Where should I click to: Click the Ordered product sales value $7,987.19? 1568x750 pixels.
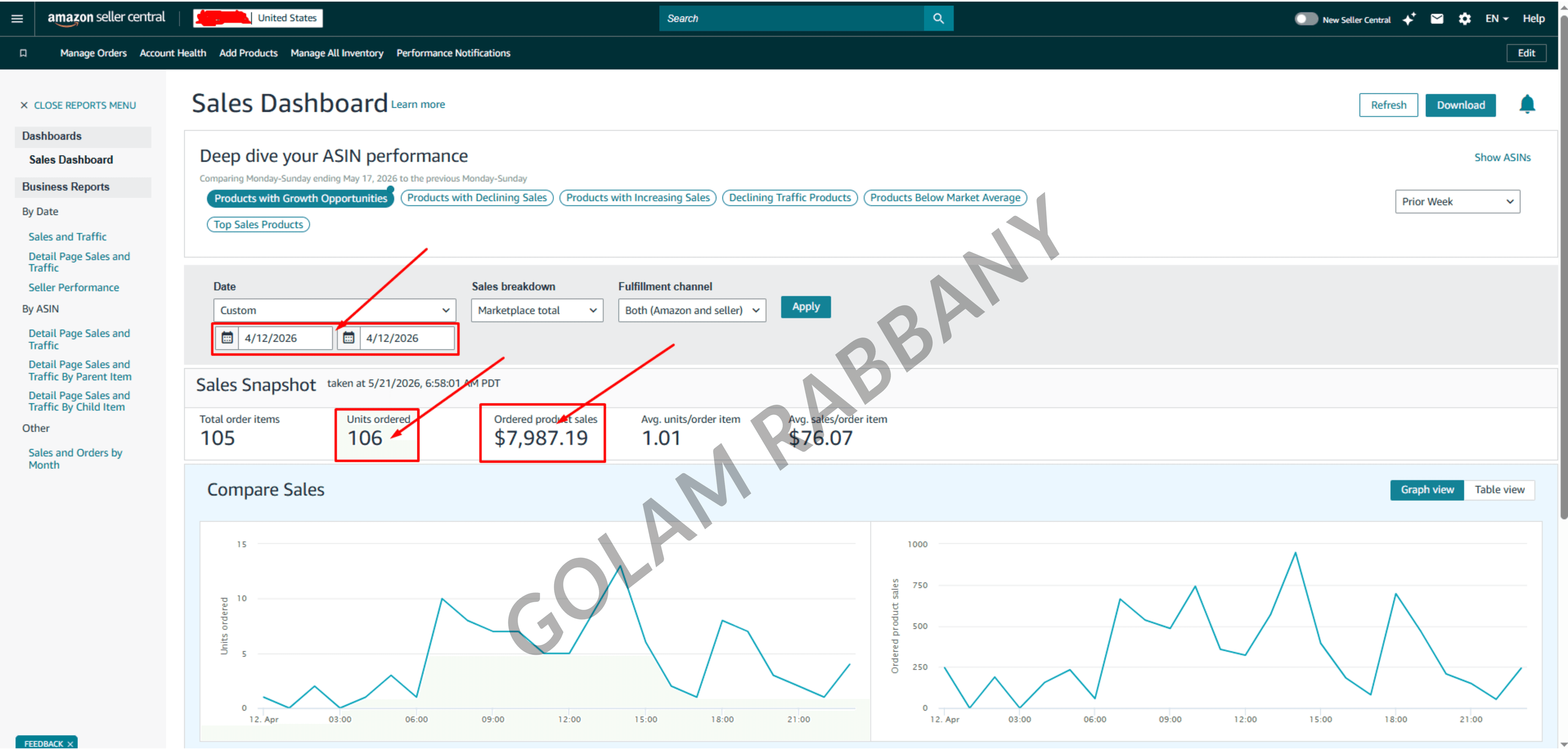[x=541, y=438]
